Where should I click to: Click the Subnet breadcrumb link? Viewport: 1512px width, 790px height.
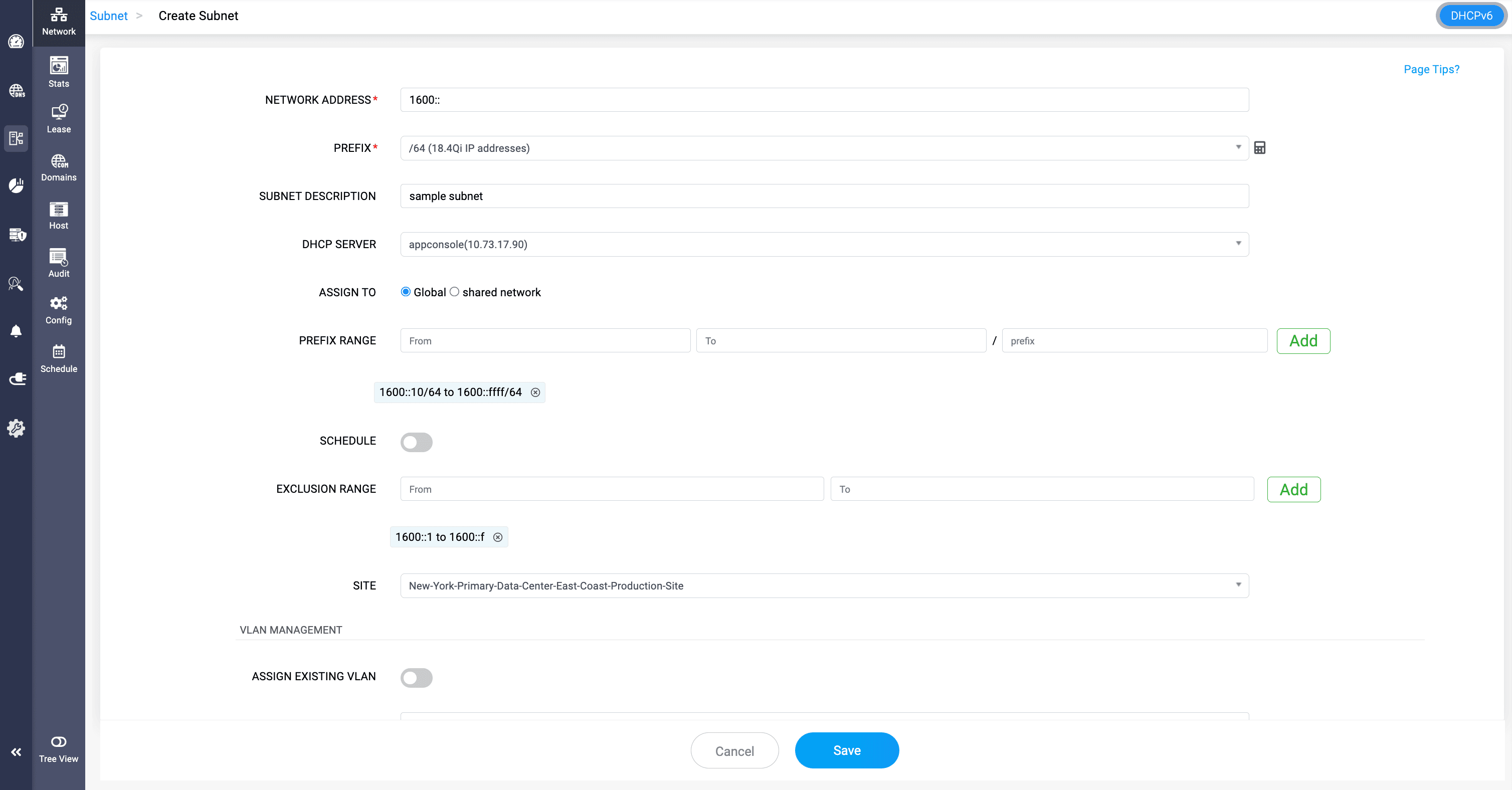[x=109, y=16]
